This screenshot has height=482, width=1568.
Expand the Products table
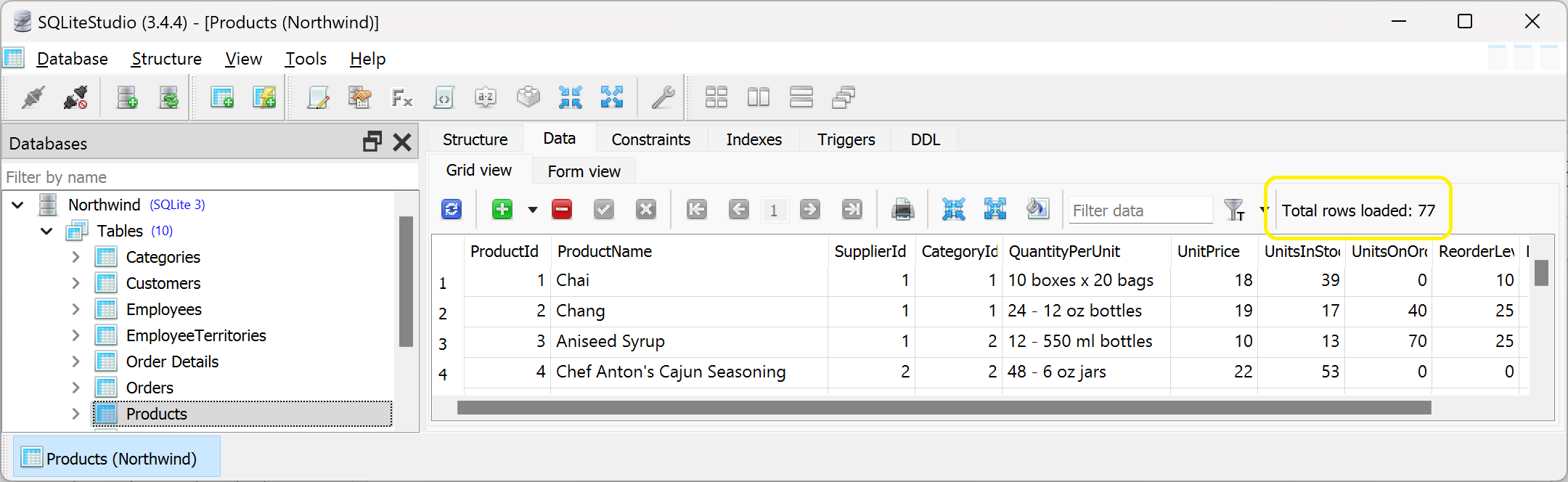75,414
